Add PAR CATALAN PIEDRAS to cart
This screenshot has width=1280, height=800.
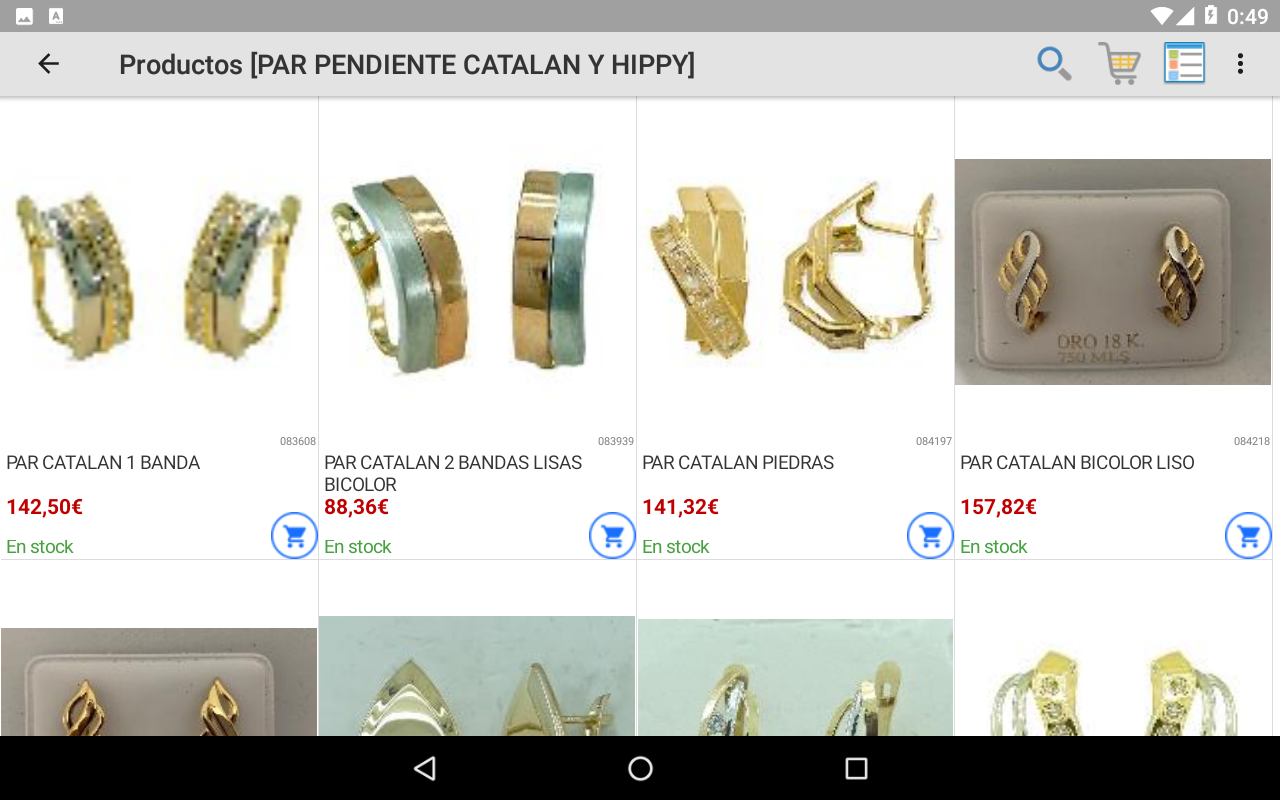tap(930, 536)
